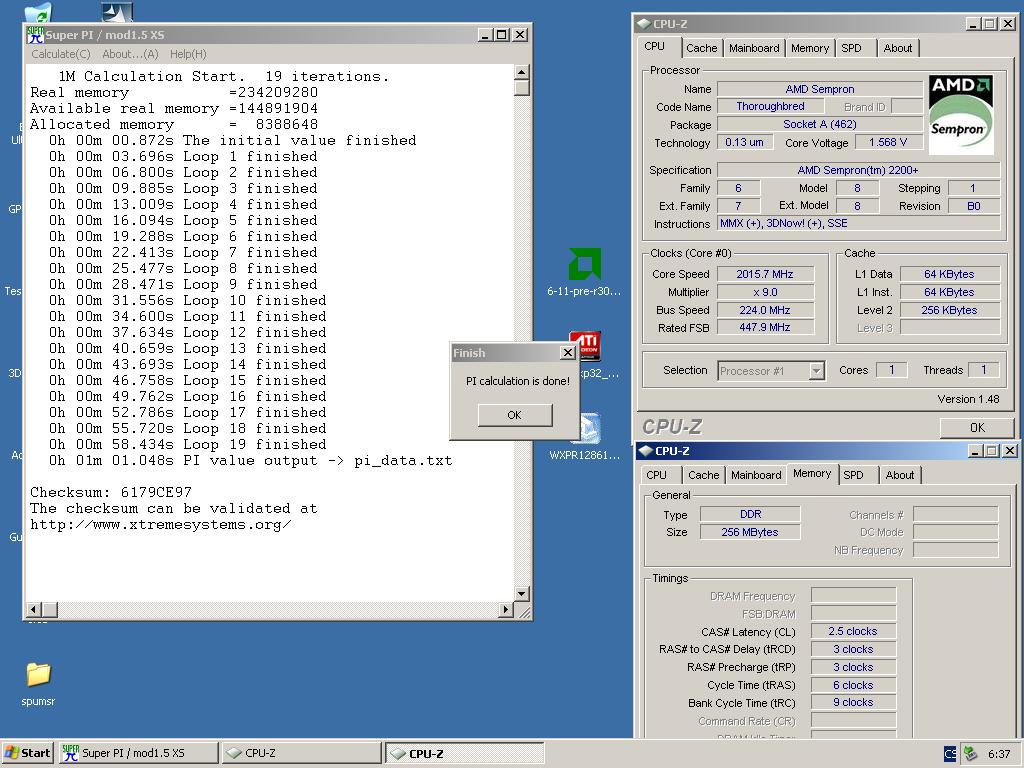This screenshot has width=1024, height=768.
Task: Switch to Memory tab in top CPU-Z window
Action: point(810,48)
